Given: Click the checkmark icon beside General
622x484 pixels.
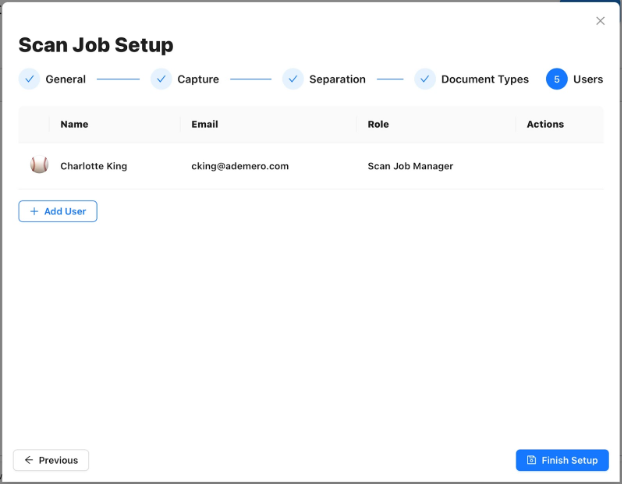Looking at the screenshot, I should point(29,79).
